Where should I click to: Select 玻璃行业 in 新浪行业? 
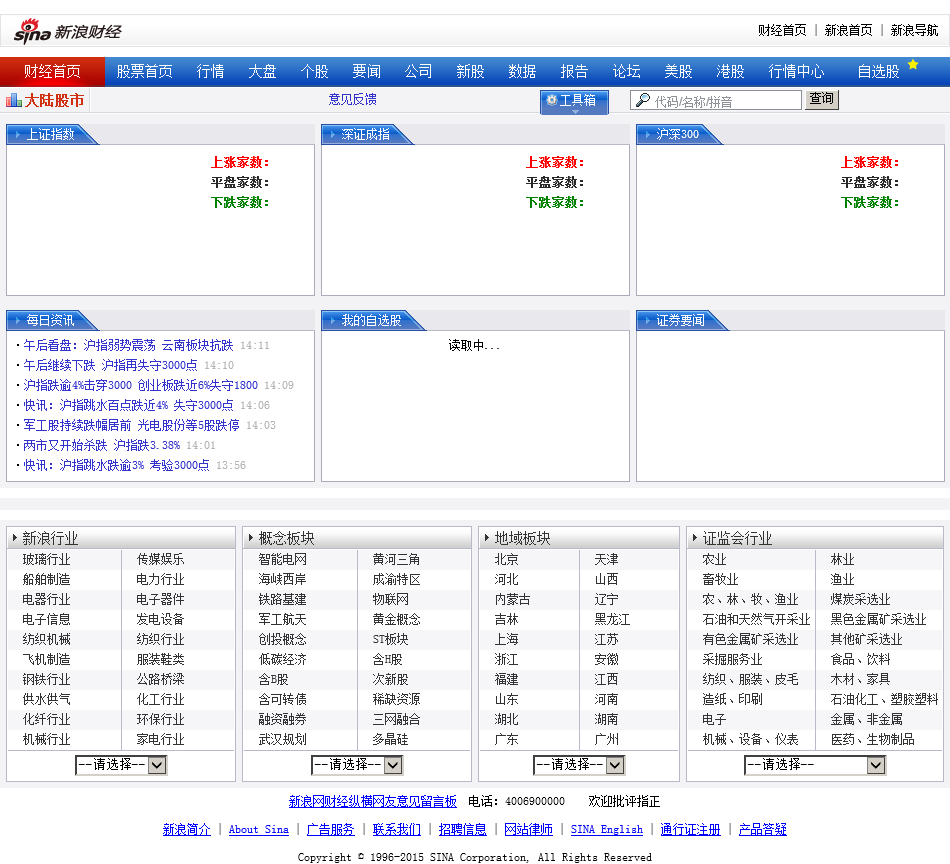[47, 559]
